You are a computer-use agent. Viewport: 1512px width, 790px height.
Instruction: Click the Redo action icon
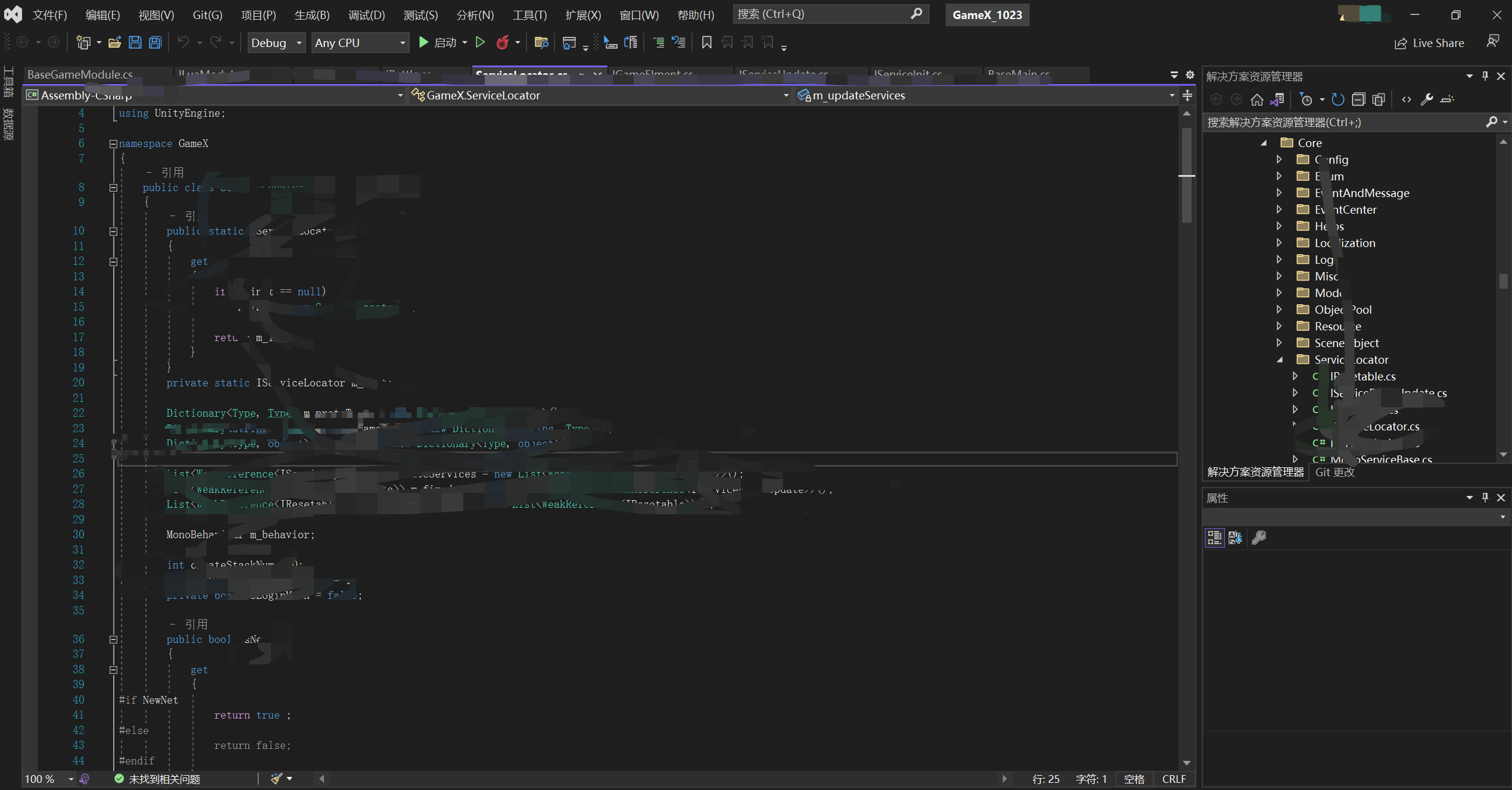point(216,42)
